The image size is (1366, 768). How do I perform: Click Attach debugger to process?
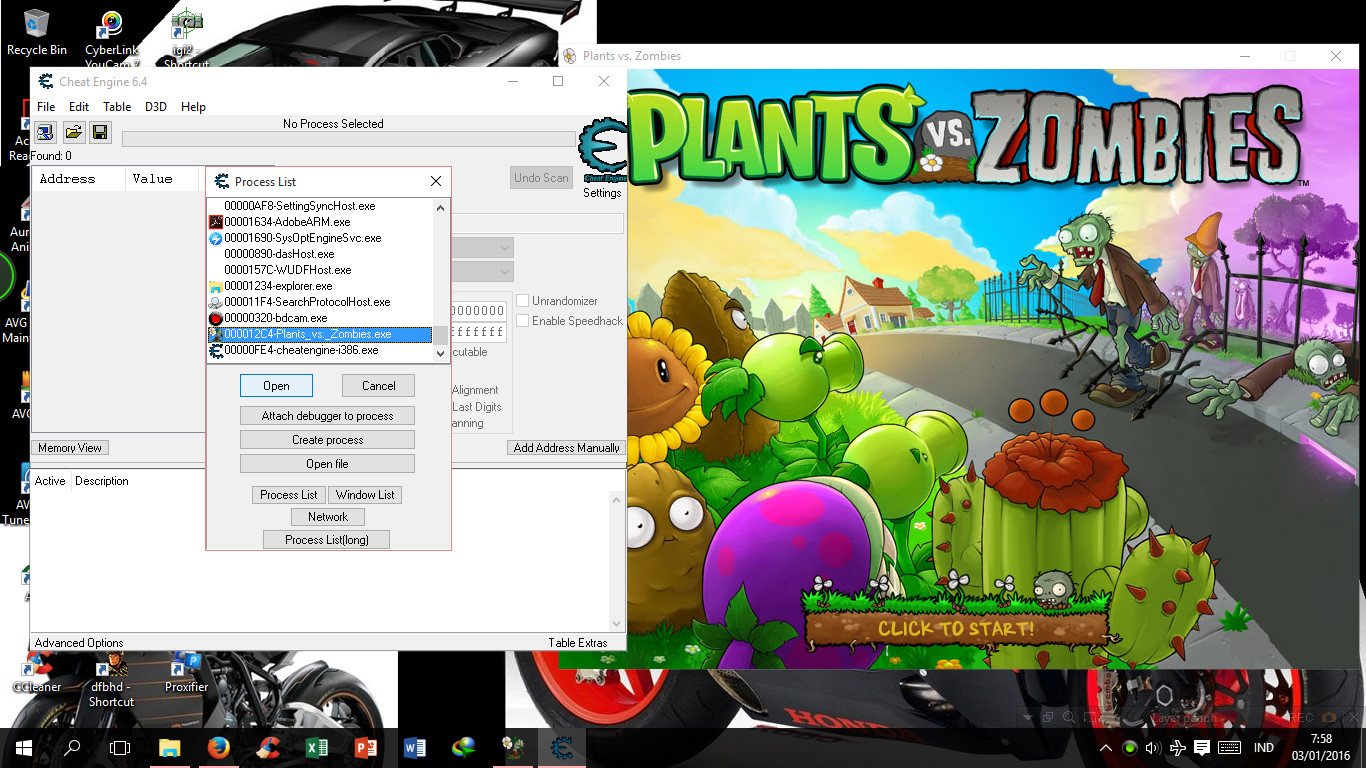coord(327,416)
